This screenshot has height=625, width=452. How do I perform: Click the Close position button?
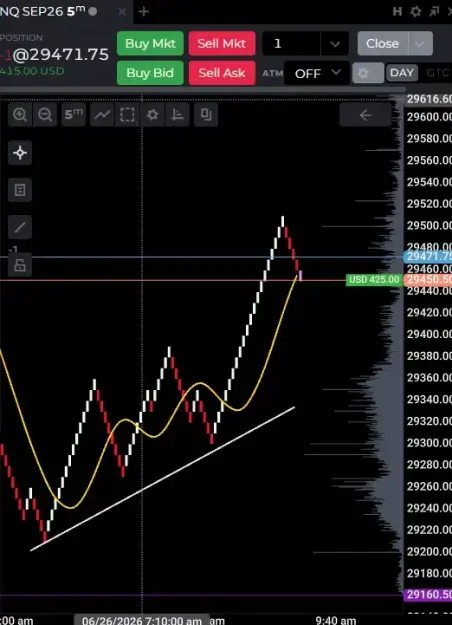click(382, 43)
